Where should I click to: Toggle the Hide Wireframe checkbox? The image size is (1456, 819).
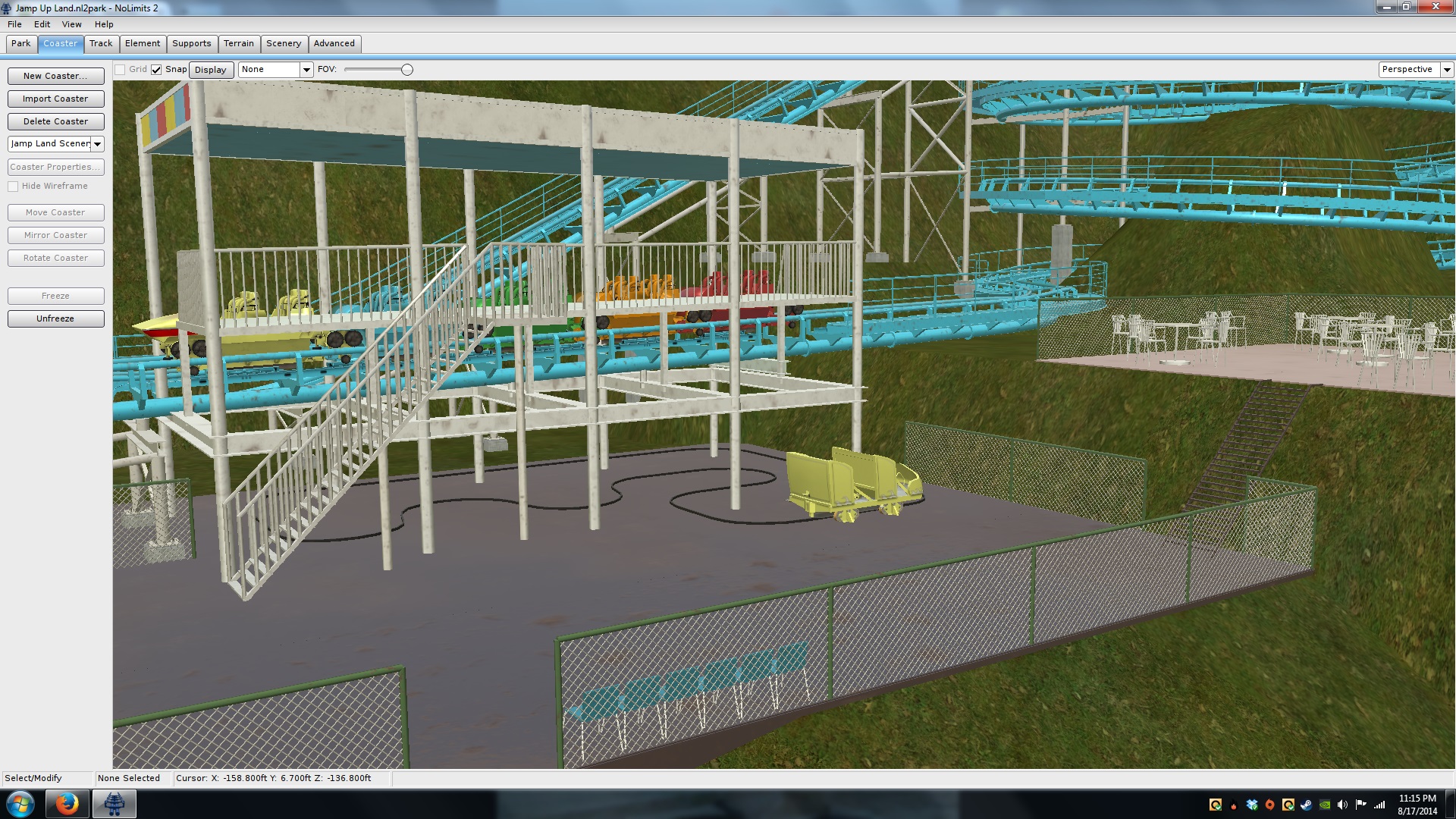[x=13, y=187]
